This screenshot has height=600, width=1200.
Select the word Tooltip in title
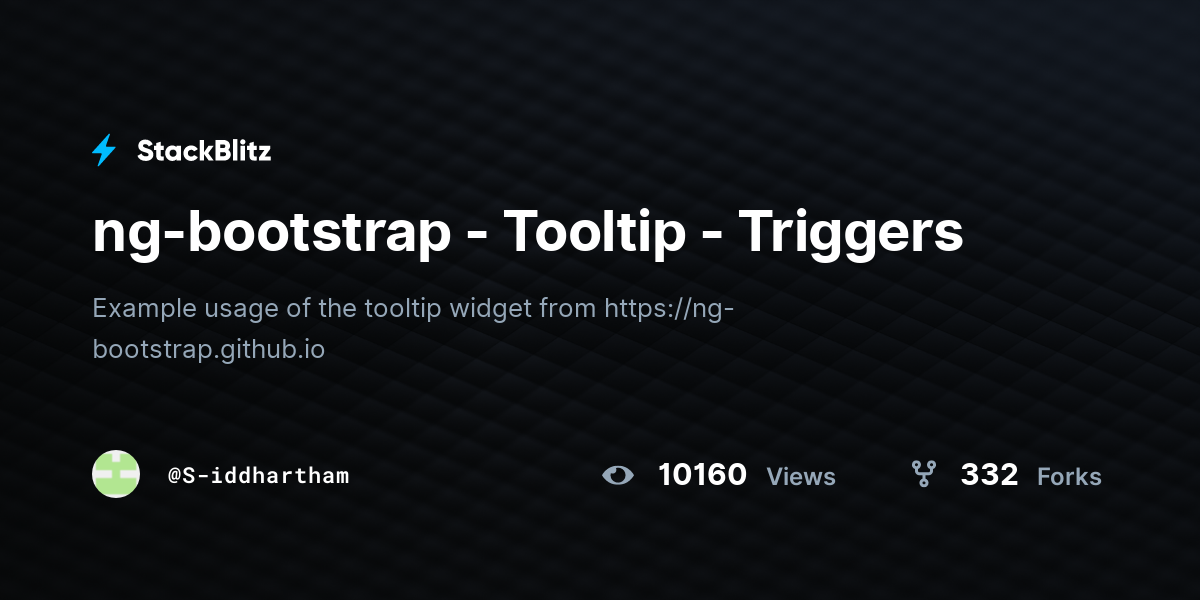coord(594,233)
